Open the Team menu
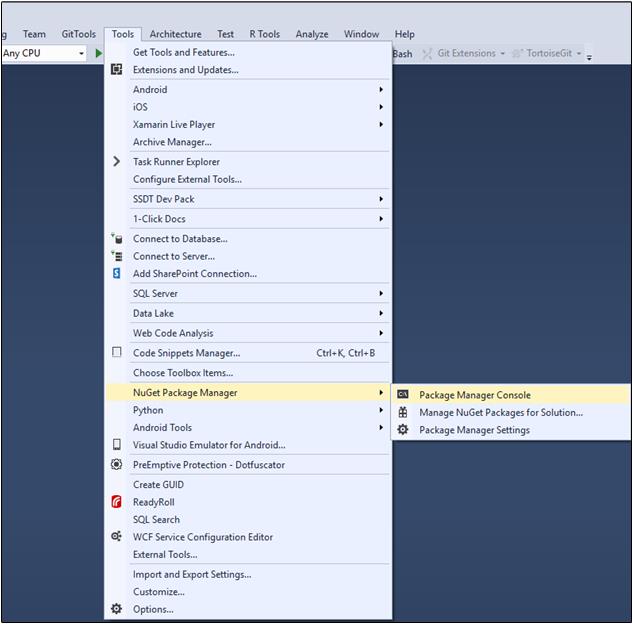 [x=34, y=34]
